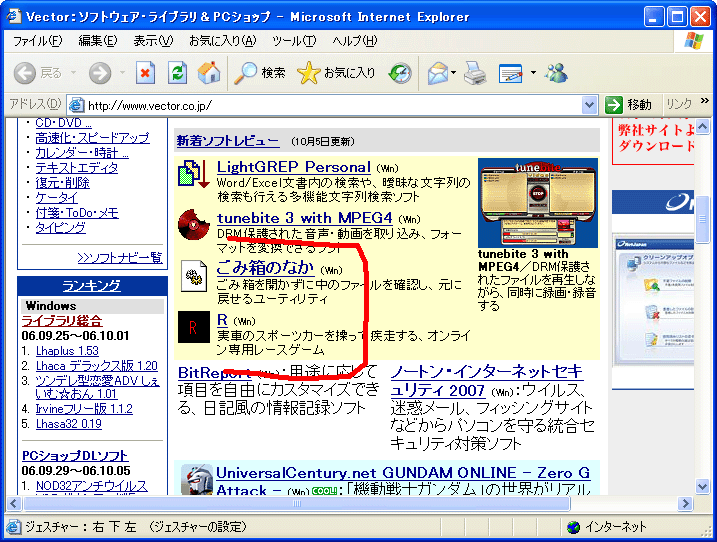Open Forward button history dropdown arrow
This screenshot has width=717, height=542.
(x=122, y=73)
